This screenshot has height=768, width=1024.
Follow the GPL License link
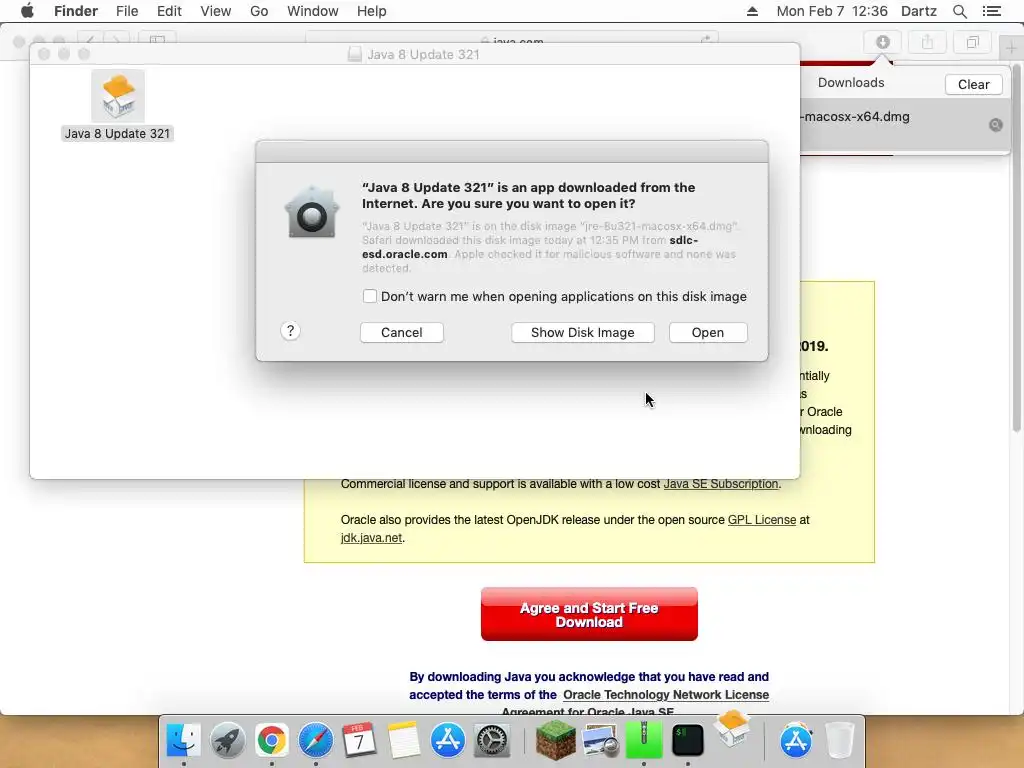(x=761, y=520)
